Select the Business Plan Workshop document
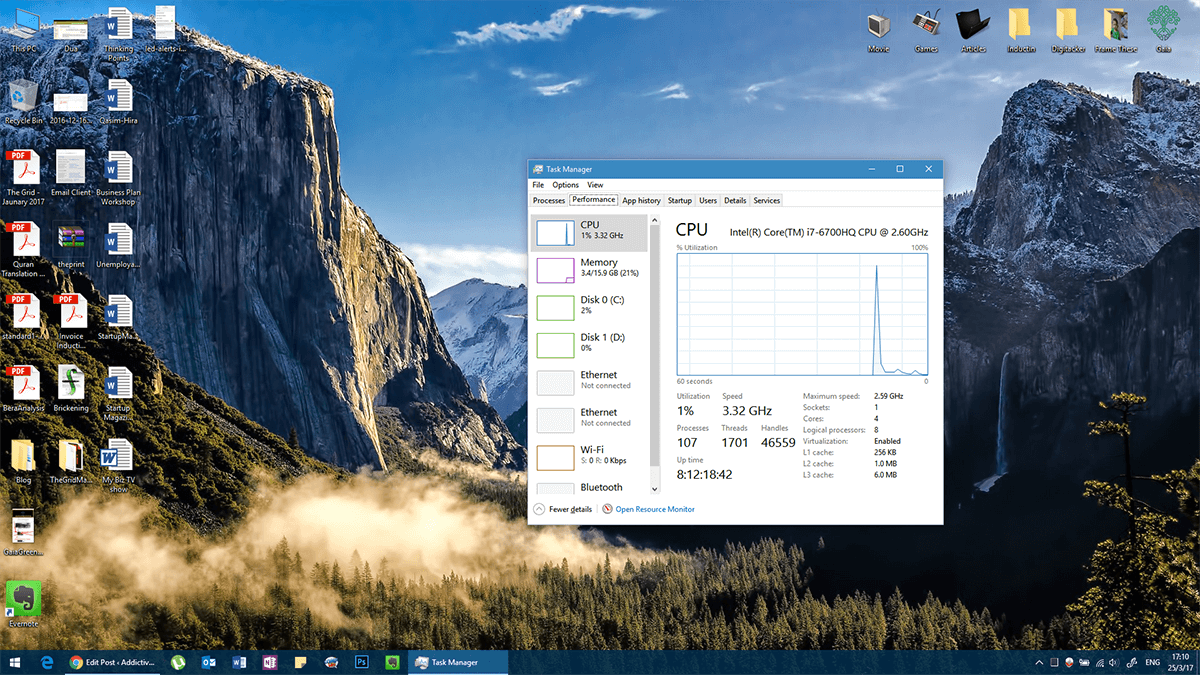1200x675 pixels. coord(118,178)
